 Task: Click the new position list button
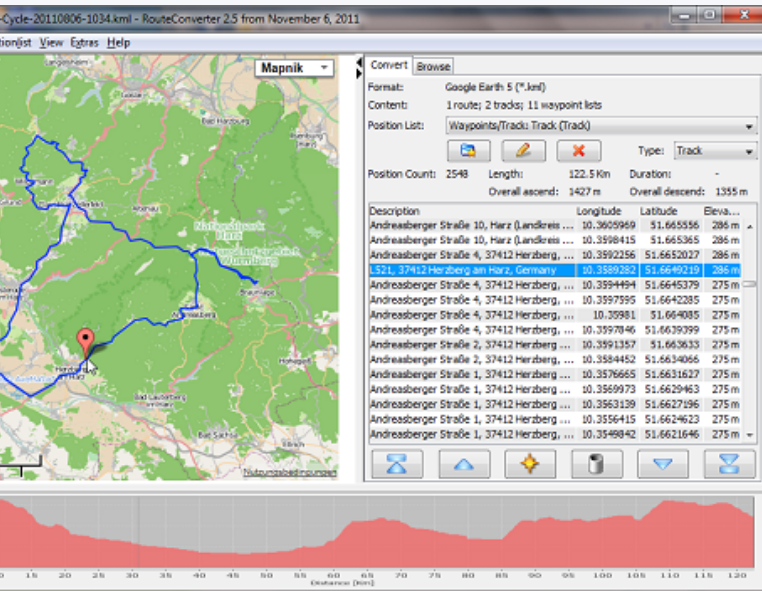point(468,151)
